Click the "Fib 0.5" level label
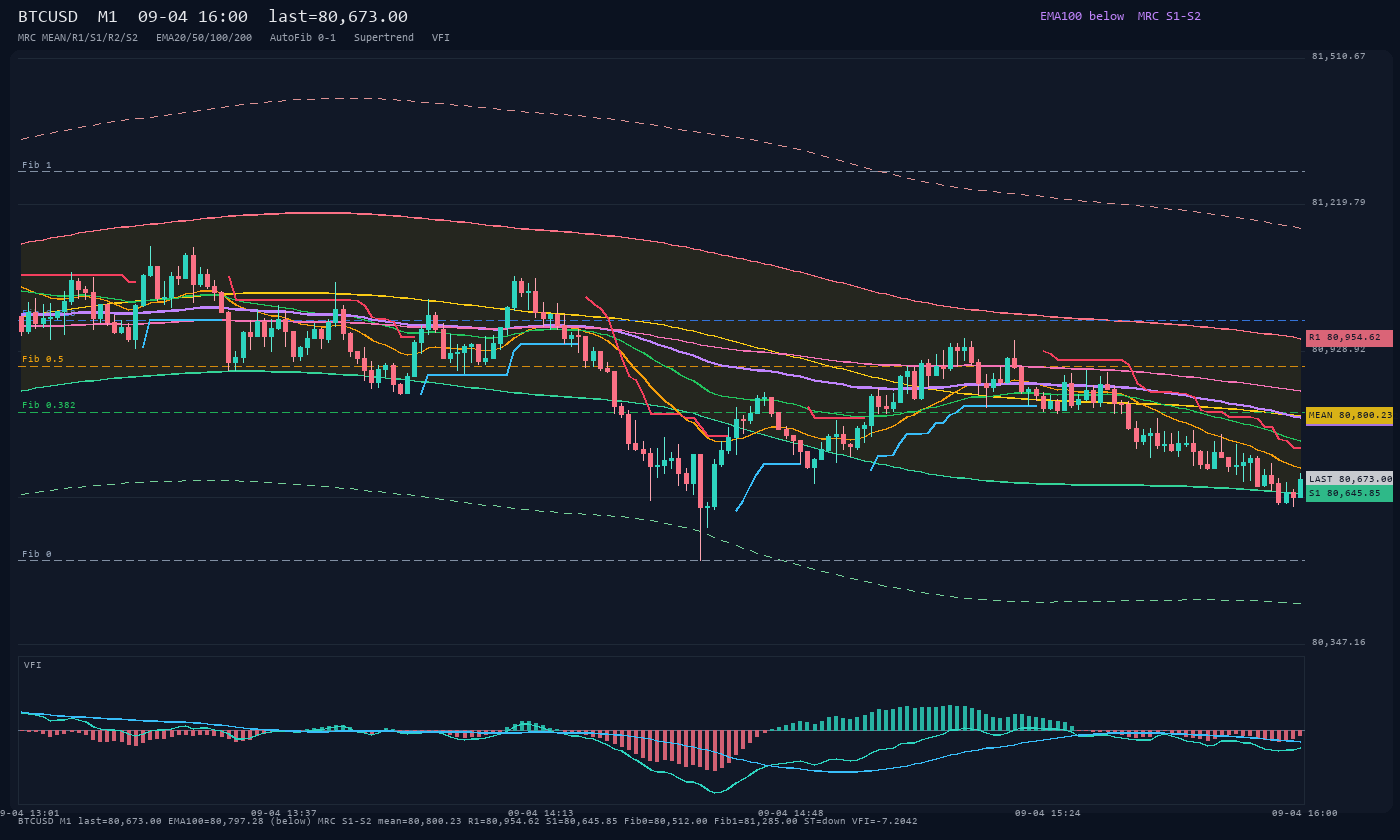Viewport: 1400px width, 840px height. [42, 359]
